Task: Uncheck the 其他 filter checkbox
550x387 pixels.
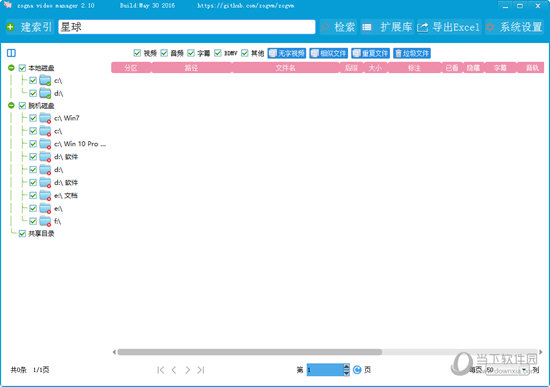Action: click(245, 53)
